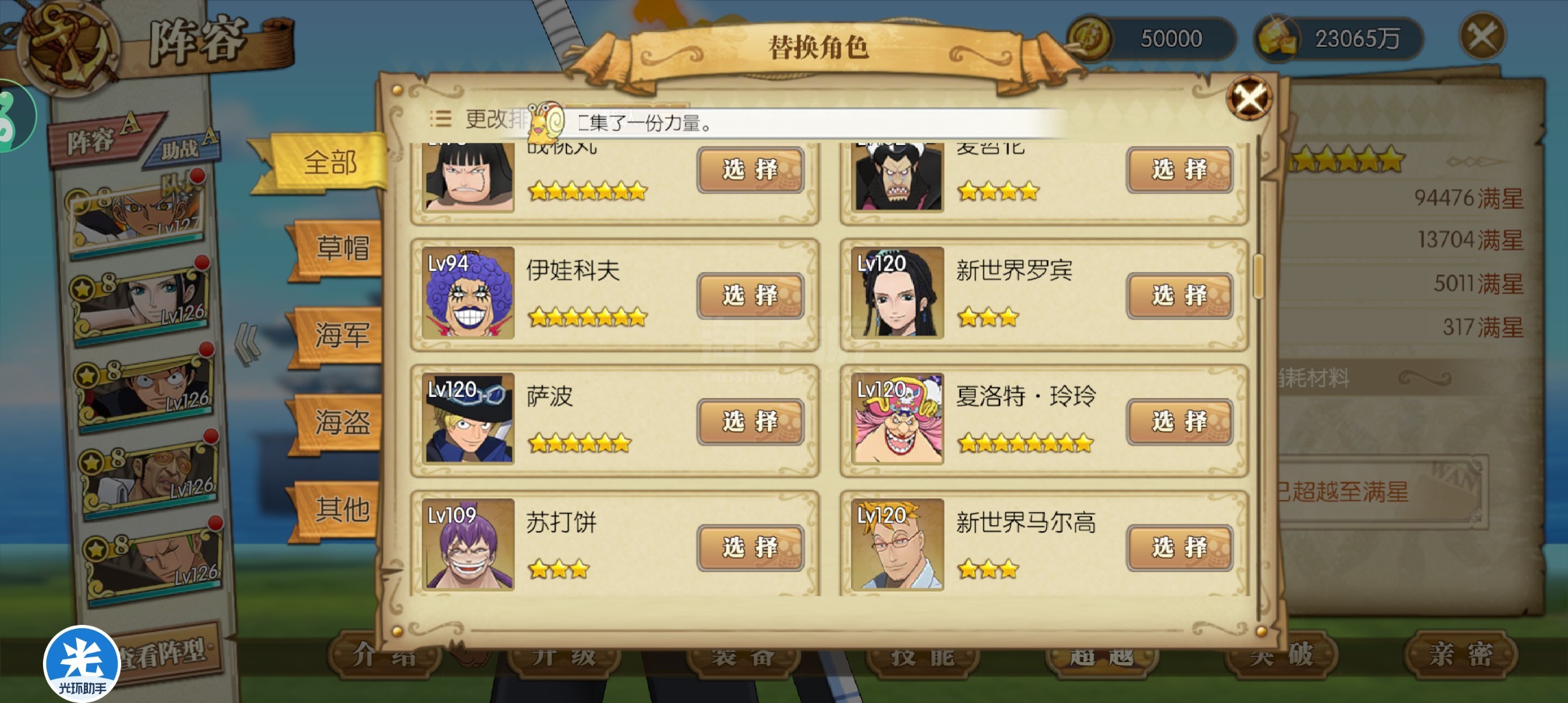Screen dimensions: 1568x703
Task: Tap the 新世界罗宾 portrait icon
Action: pyautogui.click(x=897, y=292)
